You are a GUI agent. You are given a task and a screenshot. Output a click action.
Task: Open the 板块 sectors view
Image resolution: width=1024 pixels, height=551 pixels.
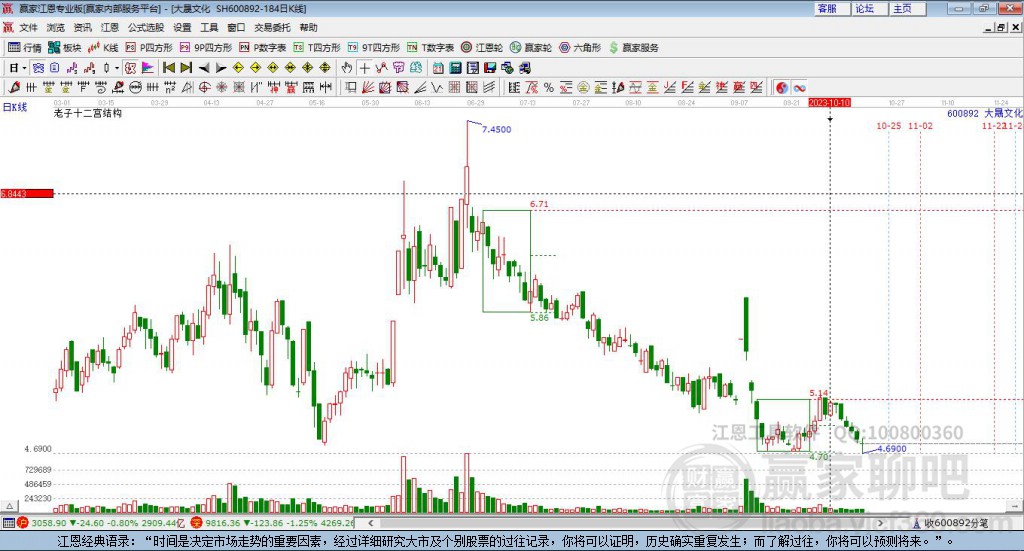[64, 48]
